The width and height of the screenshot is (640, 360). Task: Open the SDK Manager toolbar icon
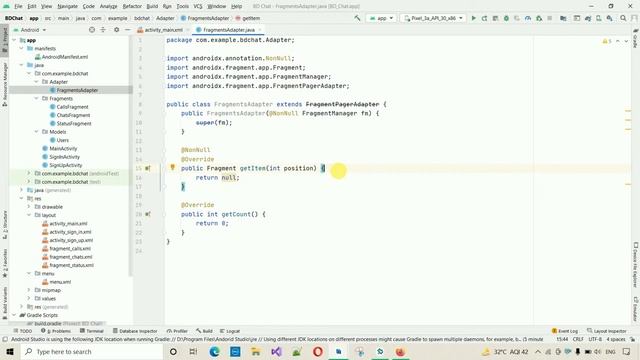[609, 18]
